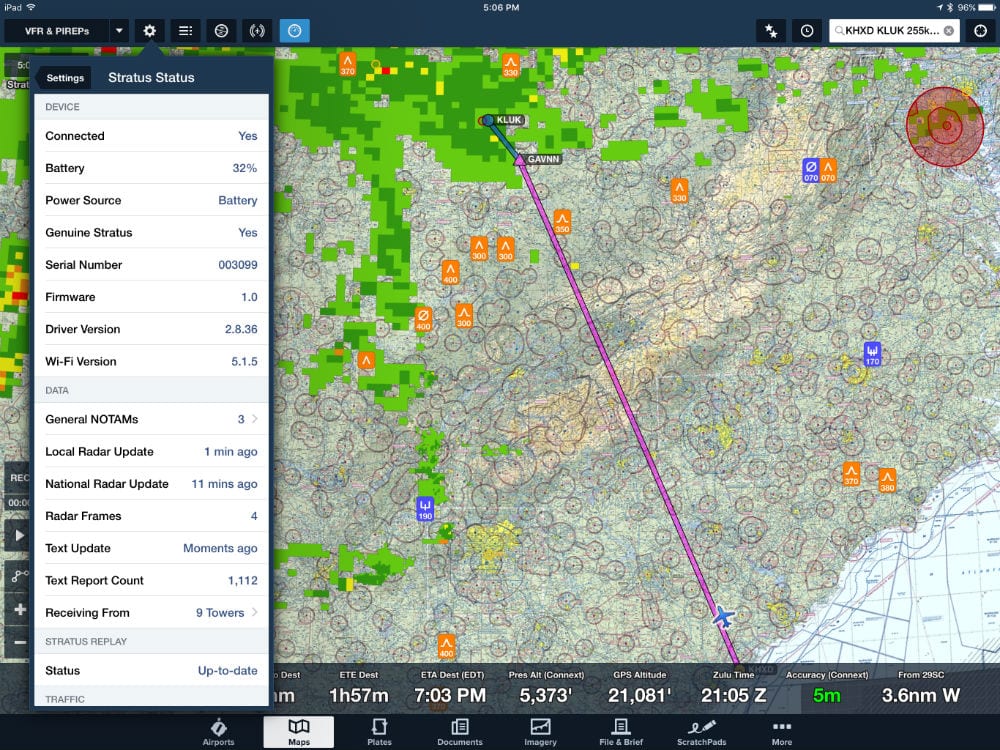Tap the Radar Frames value
This screenshot has width=1000, height=750.
254,516
